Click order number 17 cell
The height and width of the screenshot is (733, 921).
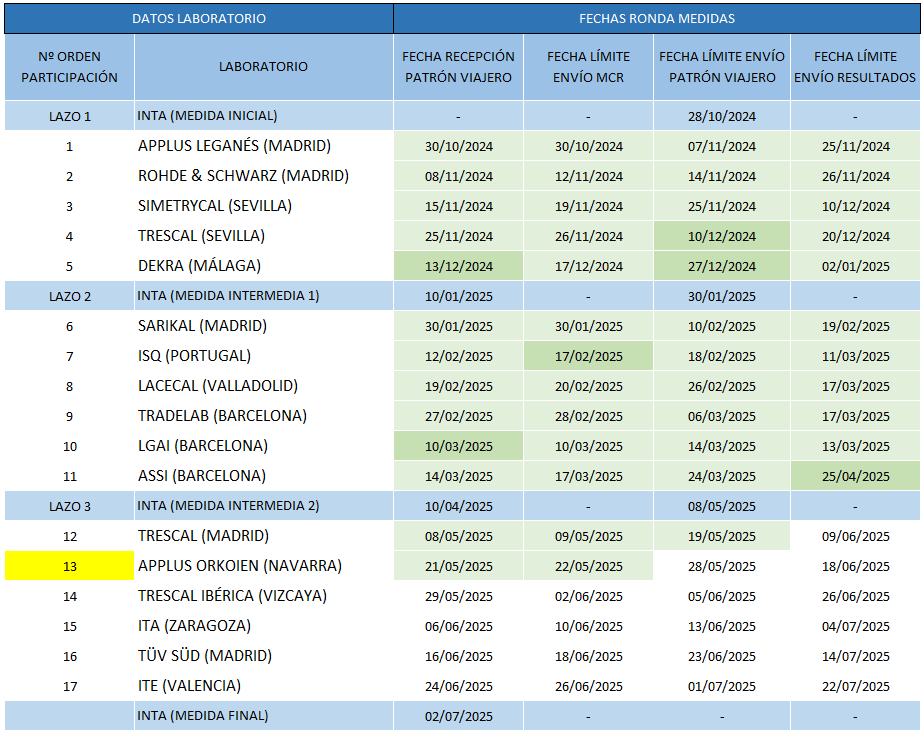pos(69,685)
